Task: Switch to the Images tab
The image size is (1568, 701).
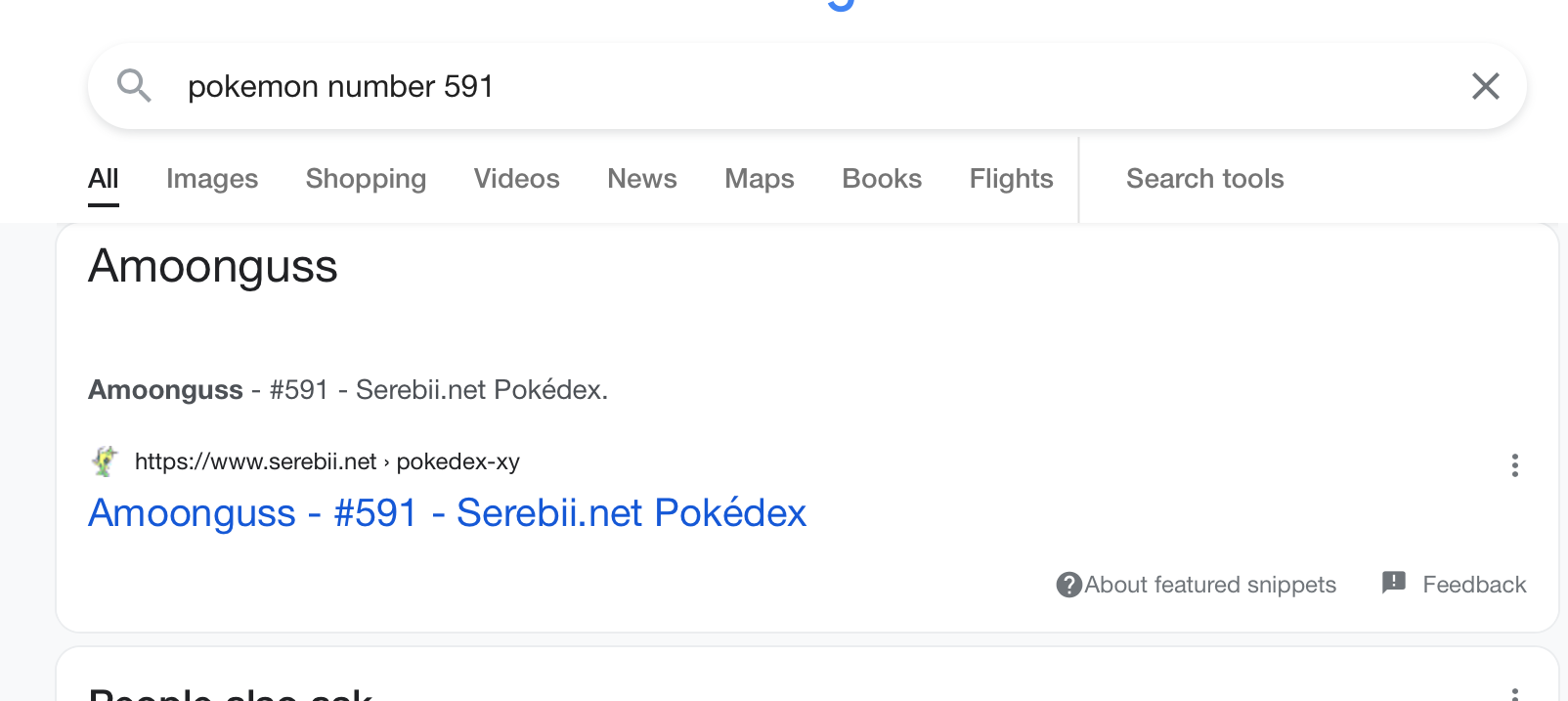Action: pos(212,179)
